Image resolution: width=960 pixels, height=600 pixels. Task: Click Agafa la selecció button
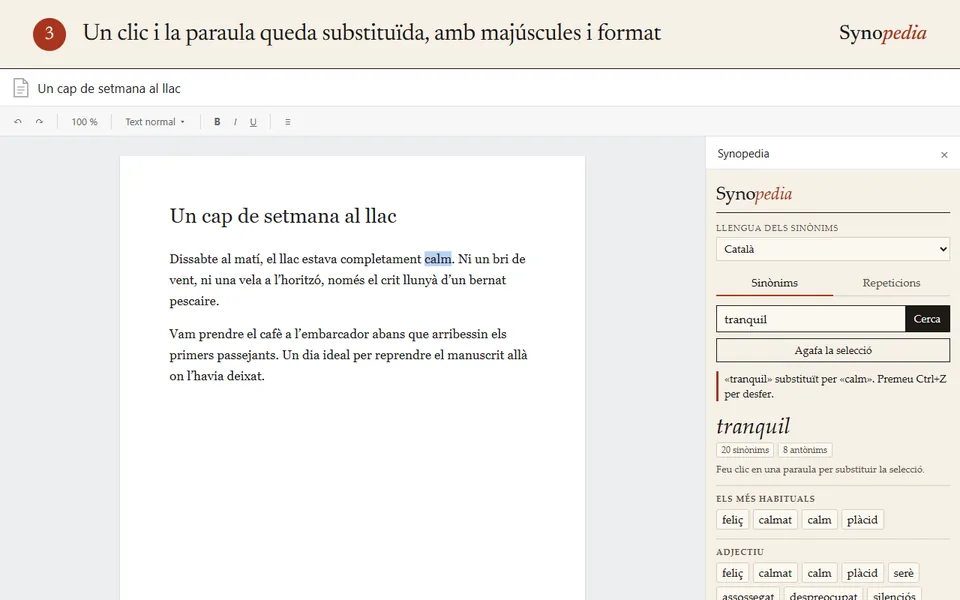click(833, 350)
